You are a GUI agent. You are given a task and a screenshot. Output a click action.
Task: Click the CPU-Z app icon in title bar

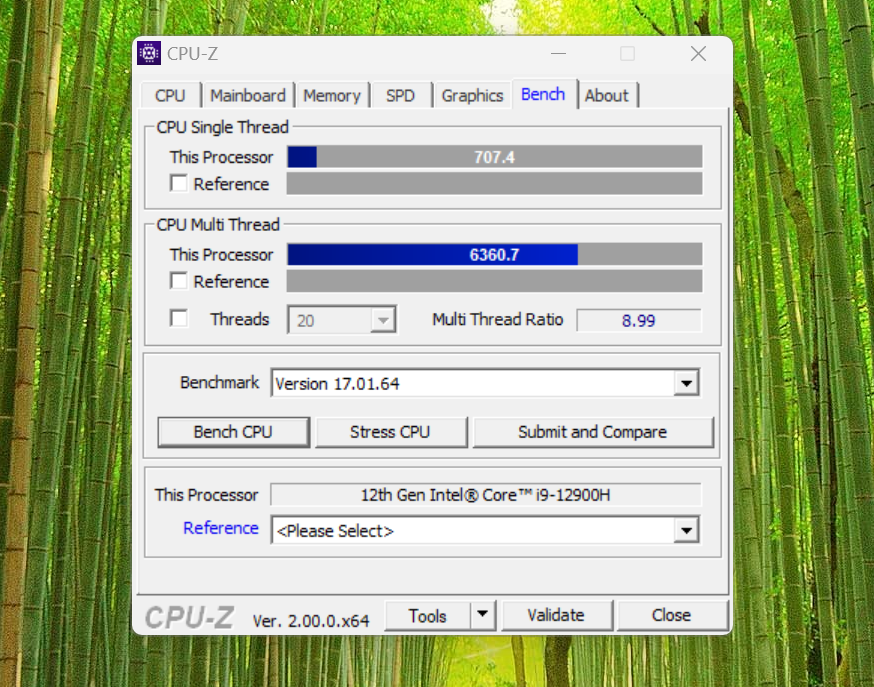(149, 53)
